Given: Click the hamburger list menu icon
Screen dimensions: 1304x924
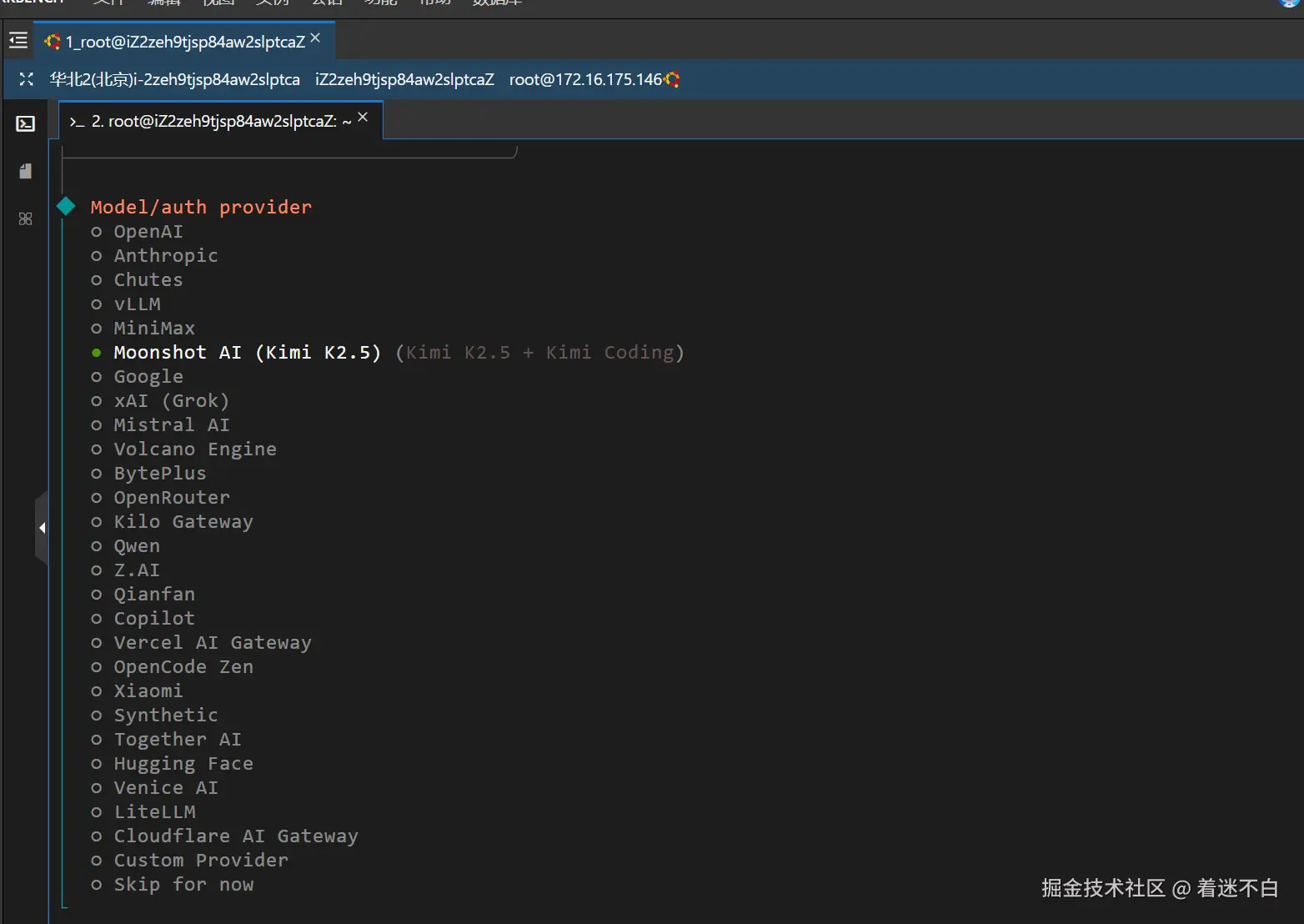Looking at the screenshot, I should point(18,40).
